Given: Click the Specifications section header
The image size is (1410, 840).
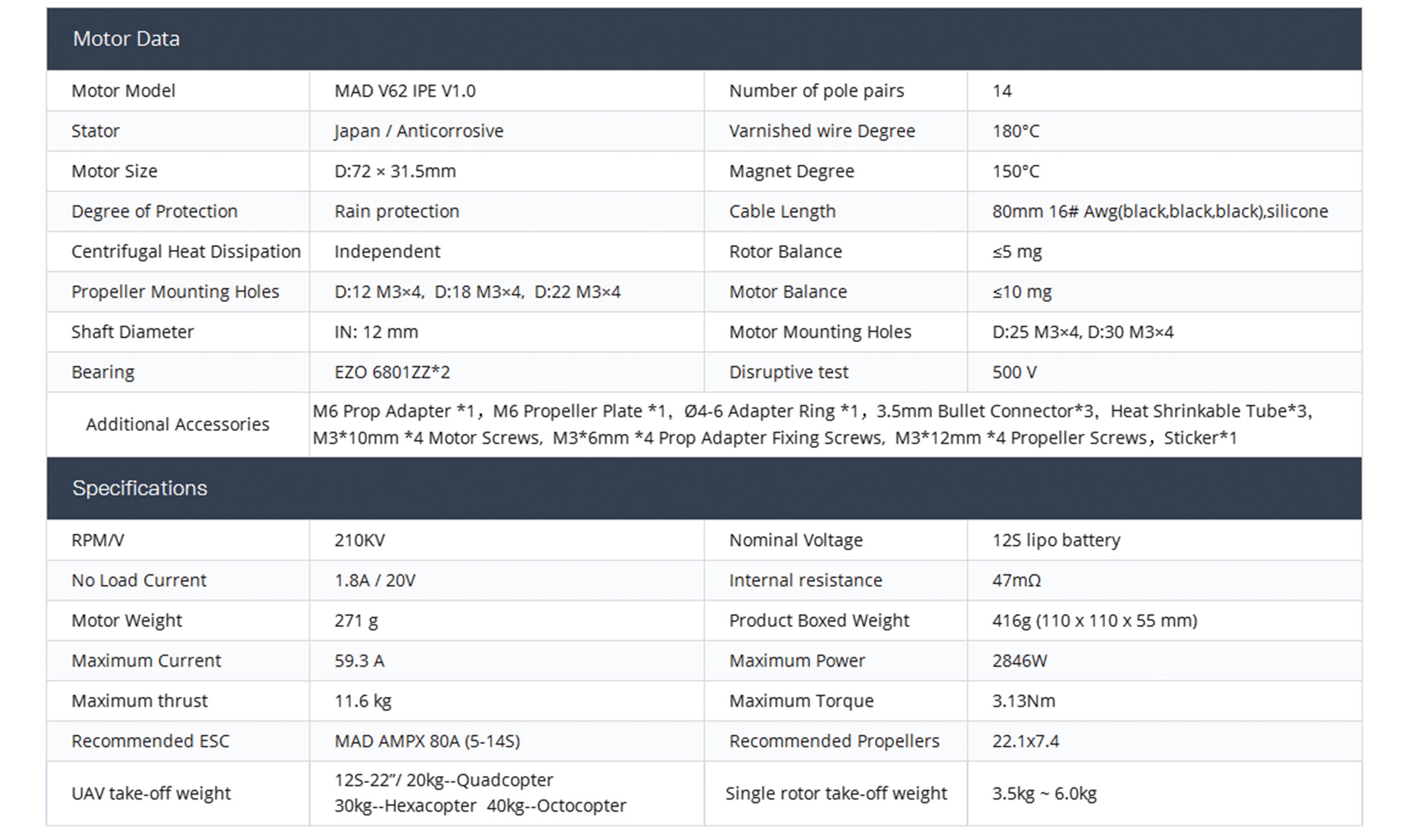Looking at the screenshot, I should coord(139,488).
